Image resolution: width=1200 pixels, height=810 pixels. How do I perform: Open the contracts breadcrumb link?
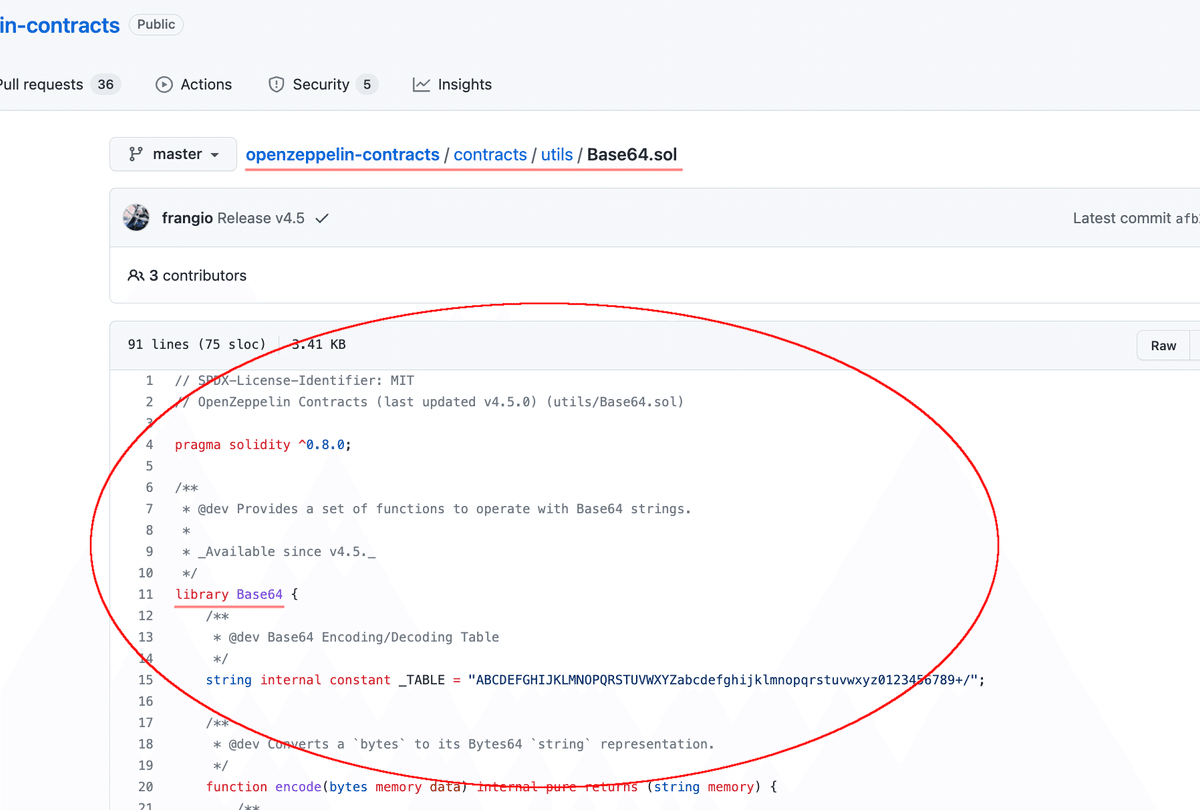pyautogui.click(x=490, y=155)
